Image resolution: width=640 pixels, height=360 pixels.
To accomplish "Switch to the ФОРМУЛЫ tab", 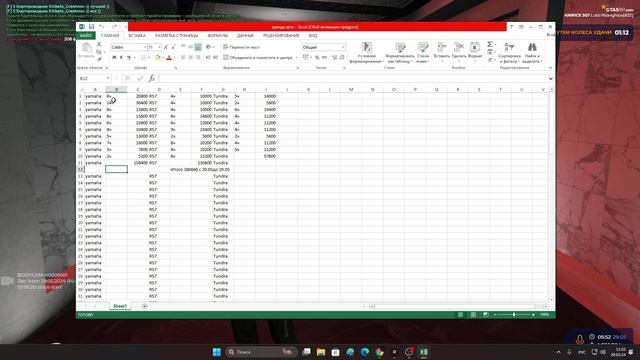I will (218, 36).
